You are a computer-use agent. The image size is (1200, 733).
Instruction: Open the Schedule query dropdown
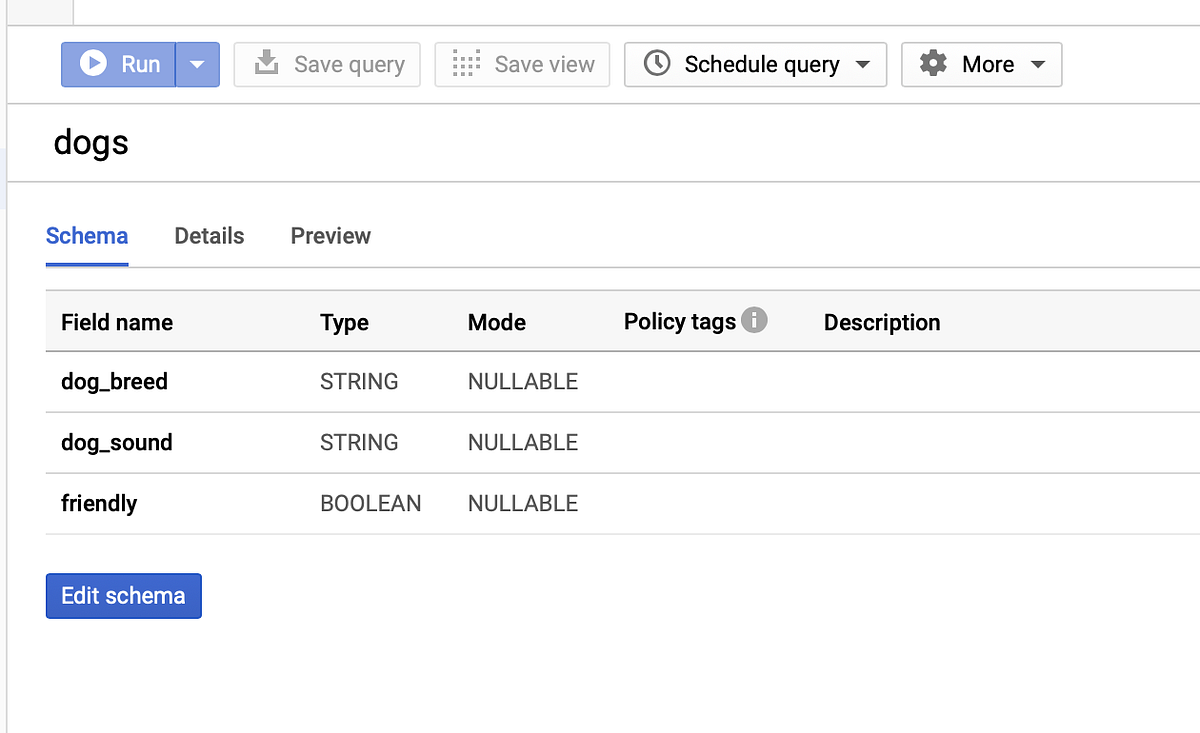pyautogui.click(x=864, y=63)
